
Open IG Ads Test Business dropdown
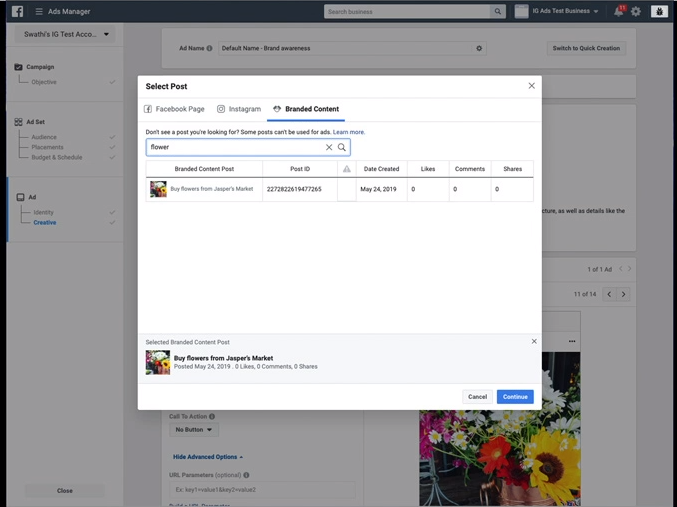(x=565, y=11)
